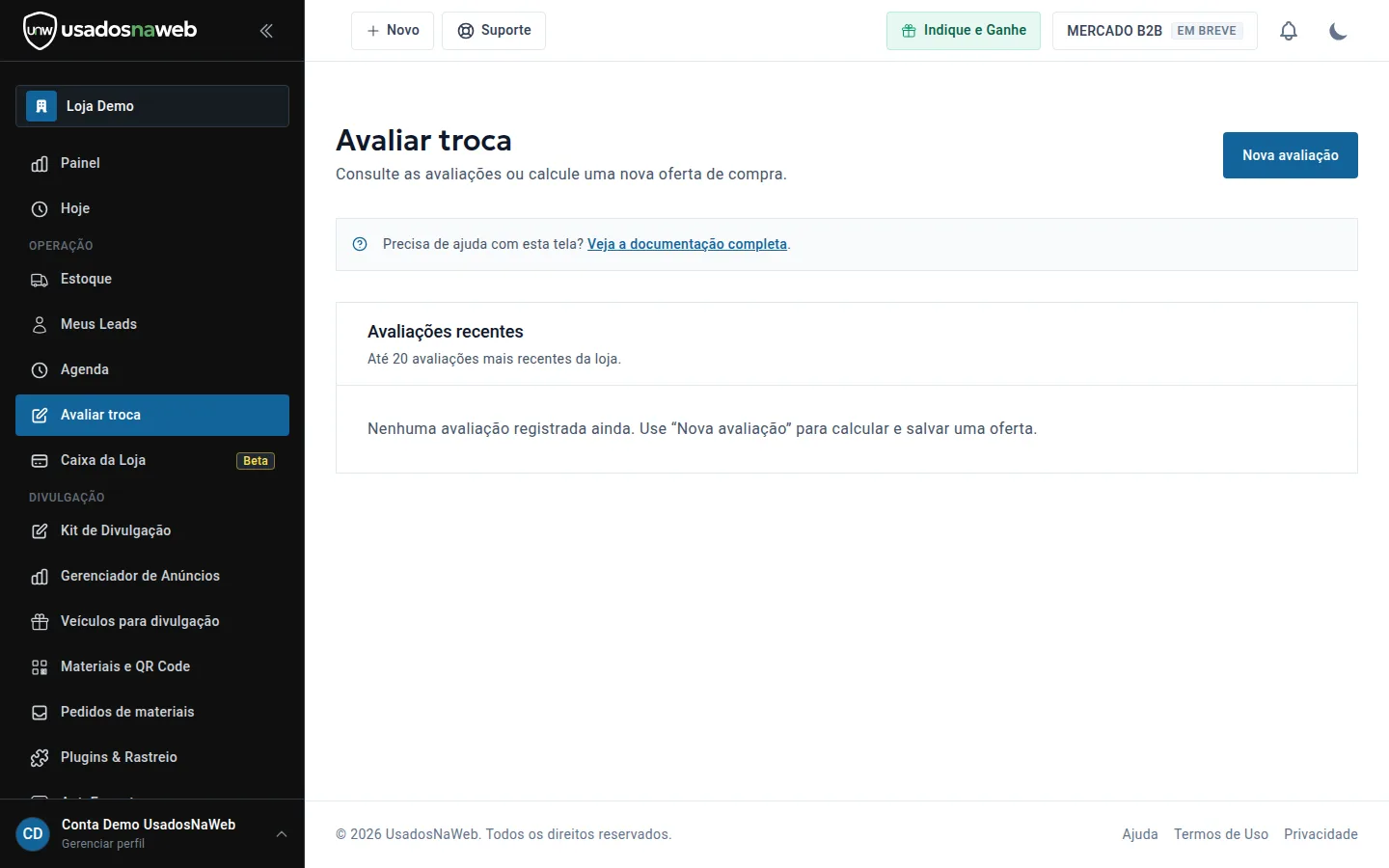Click the Hoje clock icon
The height and width of the screenshot is (868, 1389).
(40, 209)
